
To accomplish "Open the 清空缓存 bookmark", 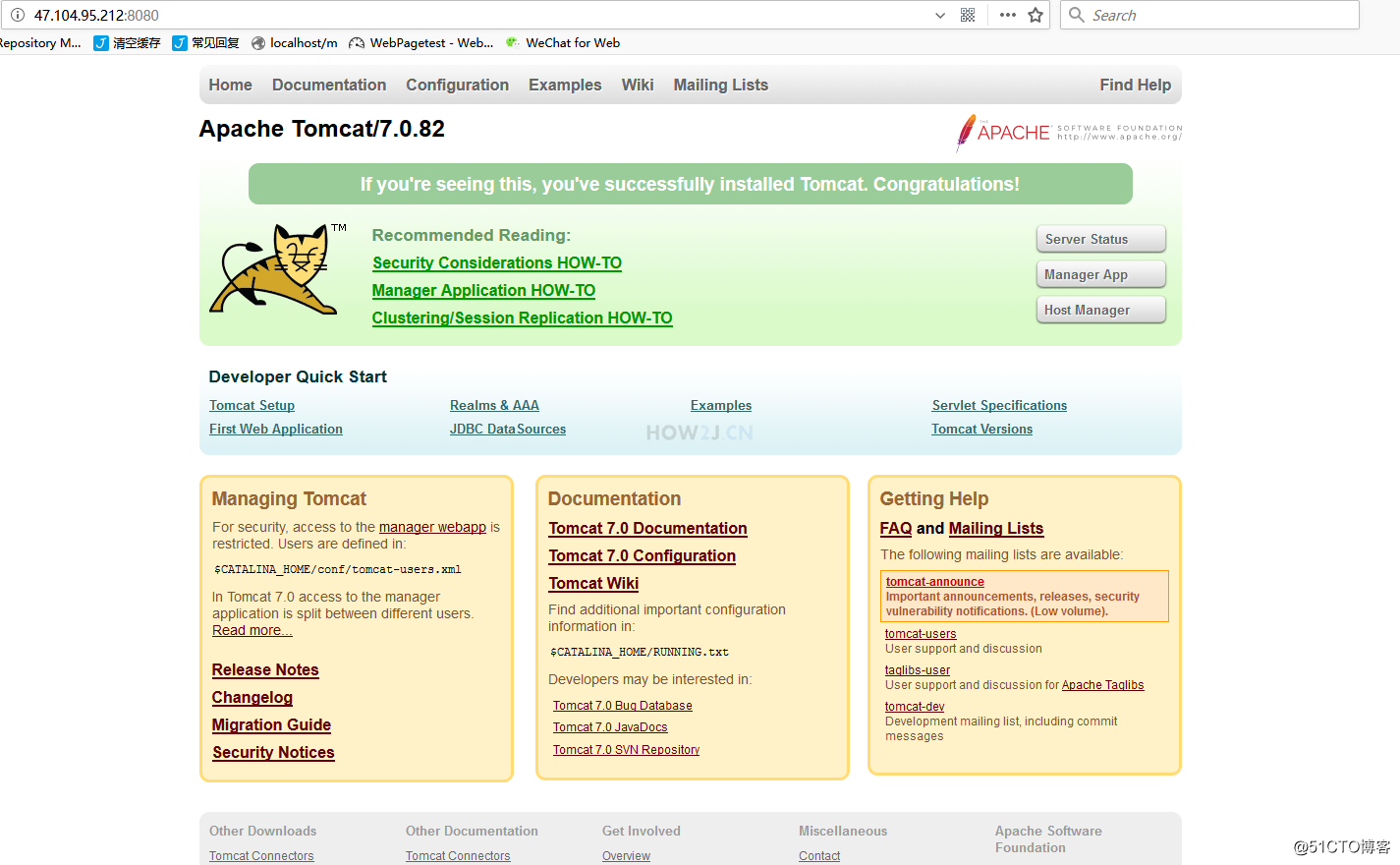I will pos(127,42).
